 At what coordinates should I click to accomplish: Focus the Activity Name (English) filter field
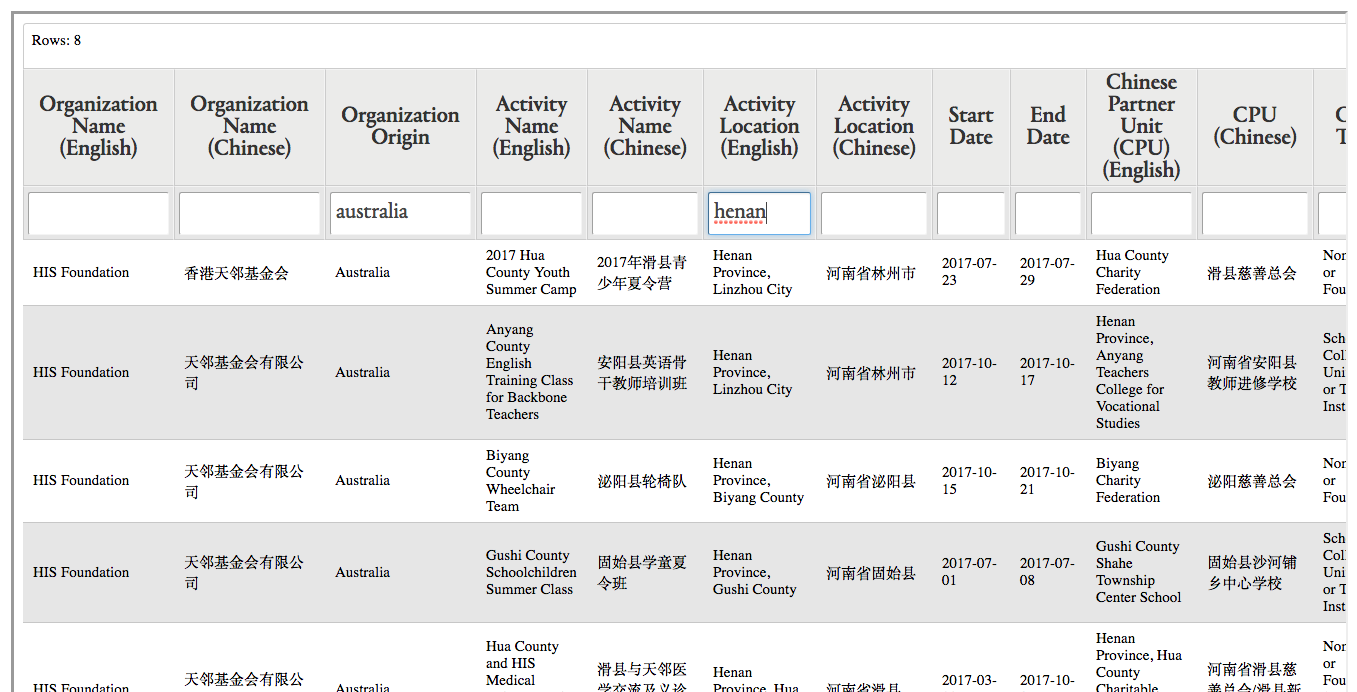tap(531, 213)
